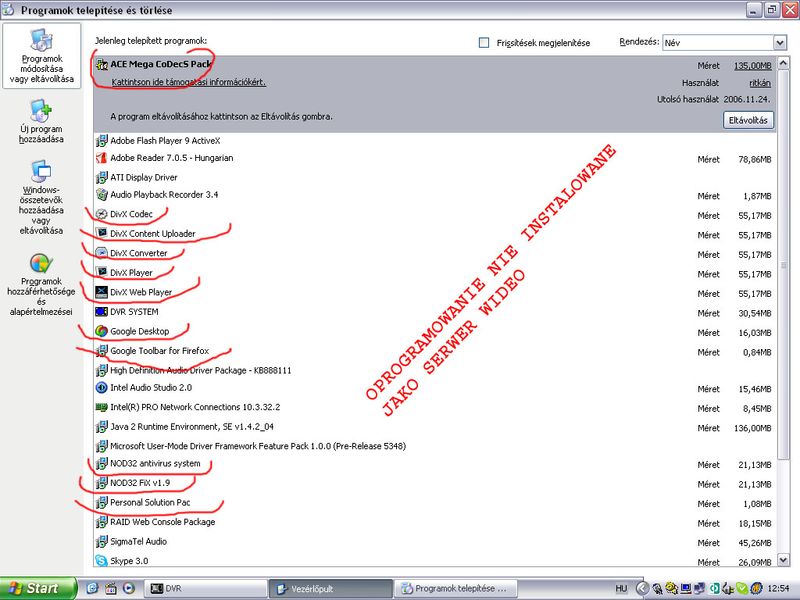Viewport: 800px width, 600px height.
Task: Open Programok módosítása vagy eltávolítása panel
Action: (41, 56)
